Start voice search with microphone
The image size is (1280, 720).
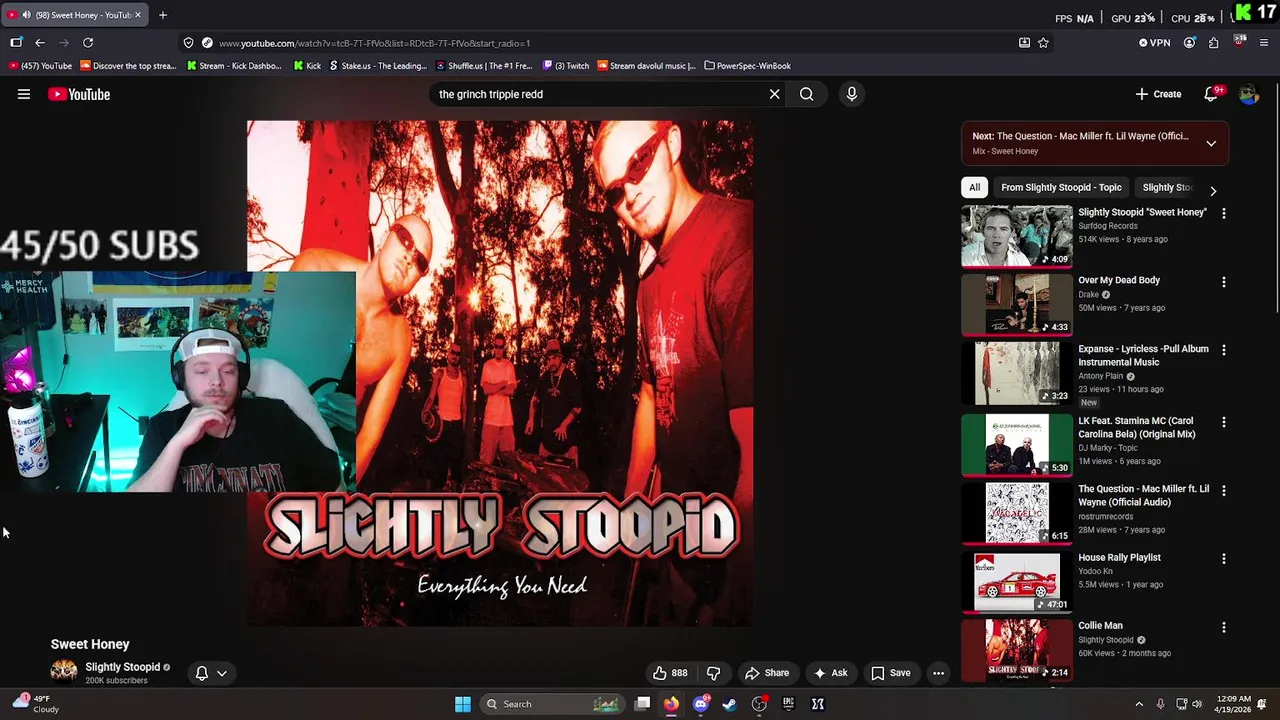[x=851, y=94]
